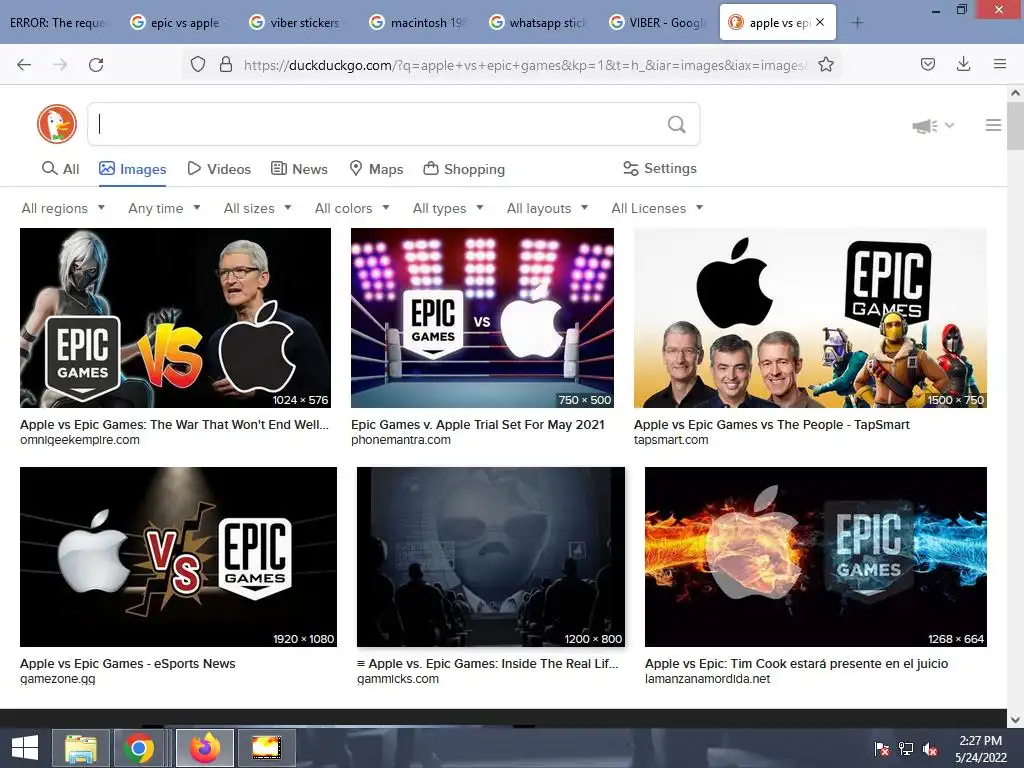
Task: Click the flag icon in system tray
Action: coord(882,749)
